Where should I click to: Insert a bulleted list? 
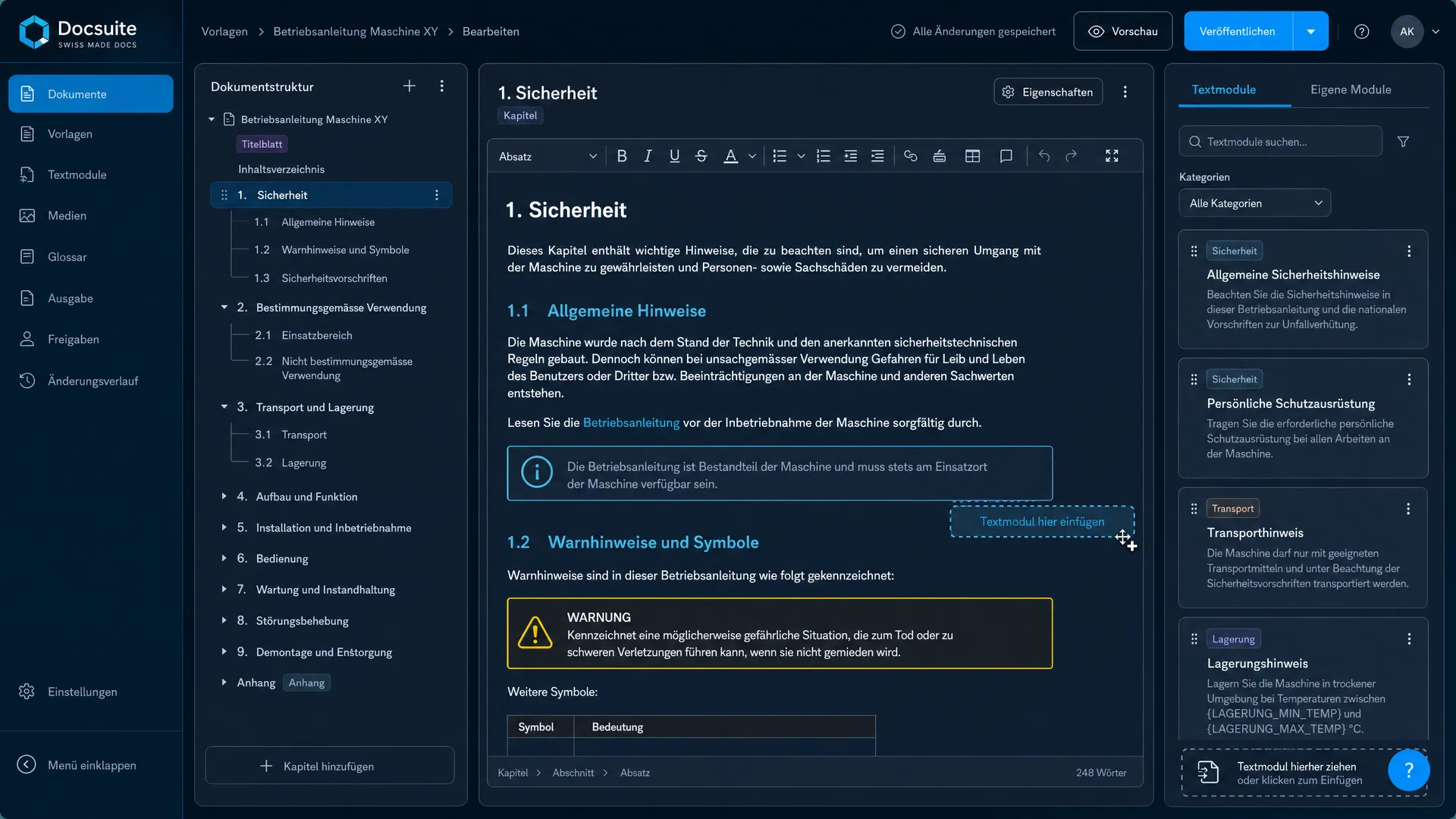[780, 156]
